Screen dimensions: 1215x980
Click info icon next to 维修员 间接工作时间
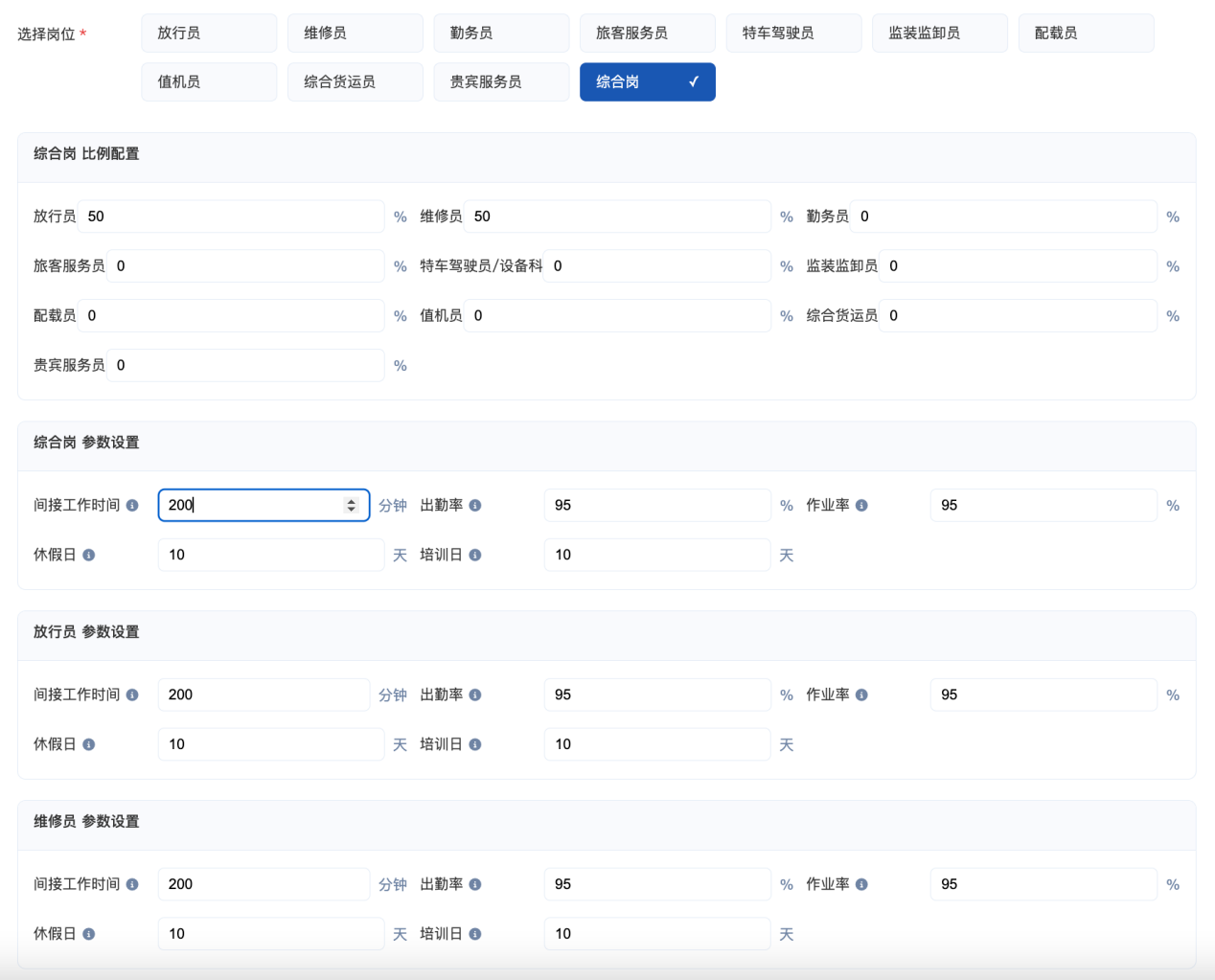point(132,885)
